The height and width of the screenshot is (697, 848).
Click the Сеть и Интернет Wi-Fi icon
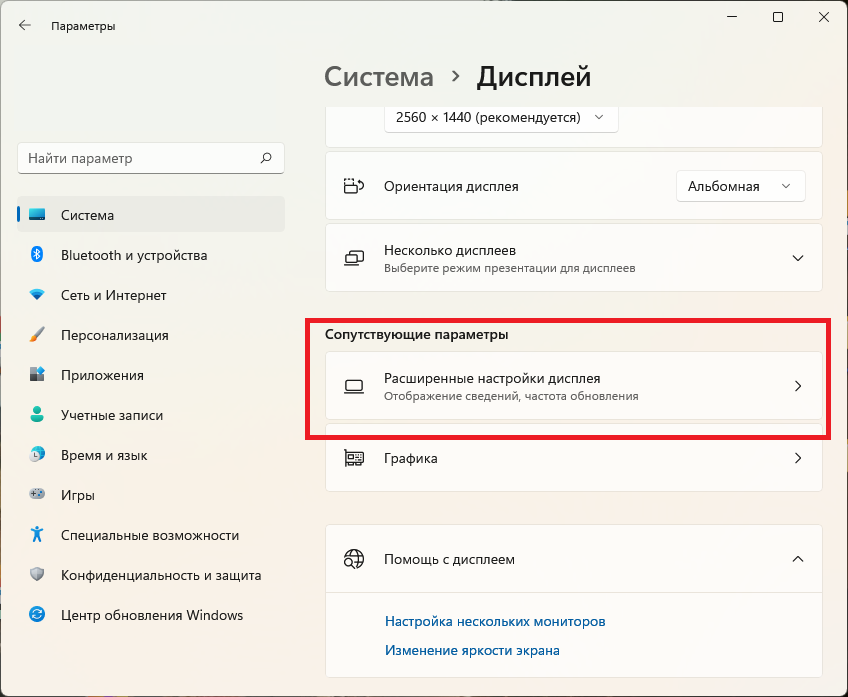pos(37,295)
